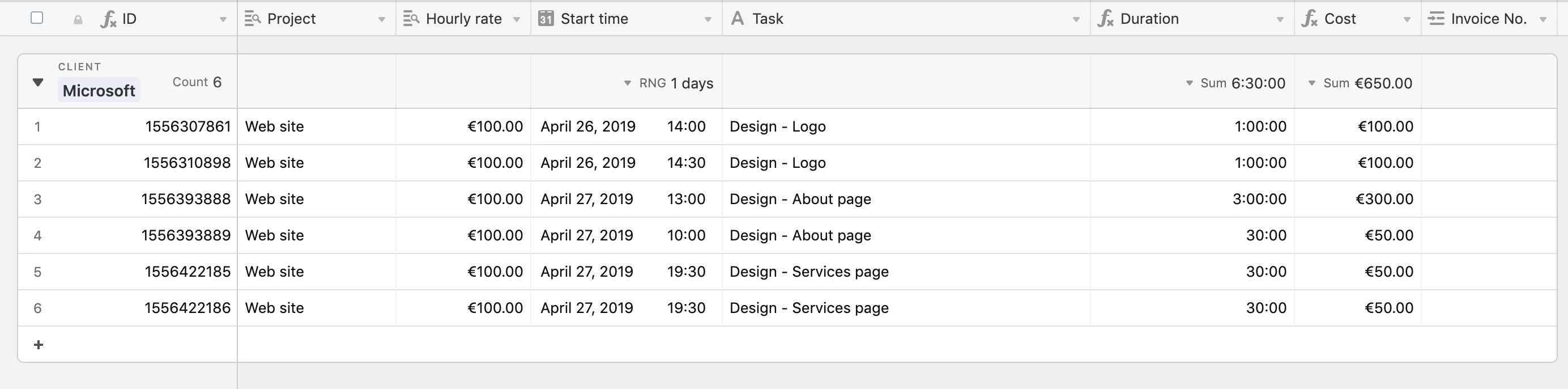The height and width of the screenshot is (389, 1568).
Task: Select Design - About page task in row 4
Action: click(906, 235)
